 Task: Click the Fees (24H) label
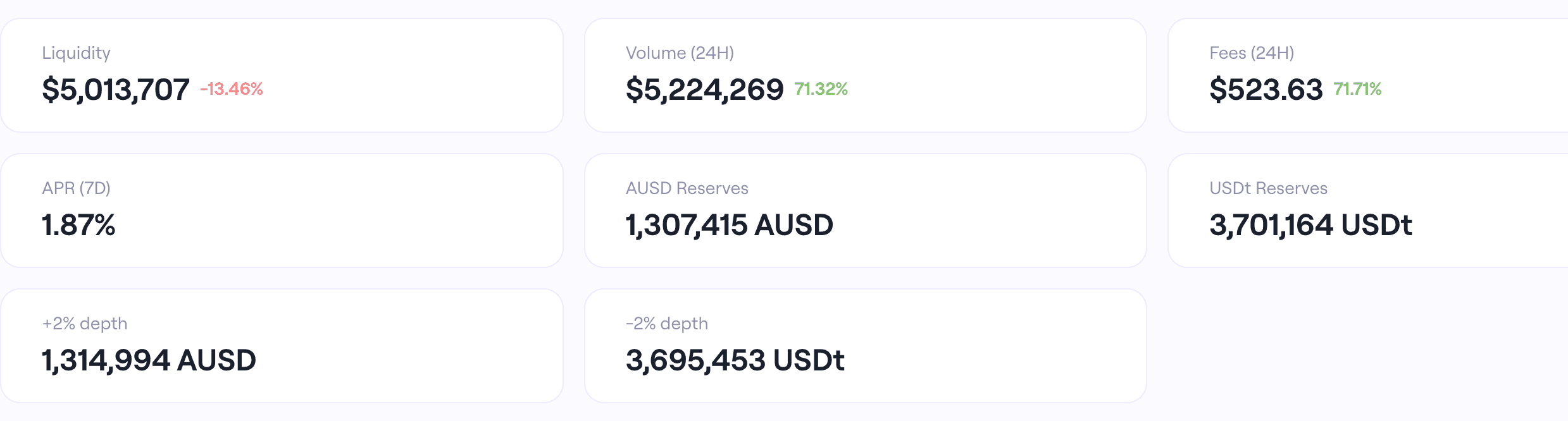1252,53
